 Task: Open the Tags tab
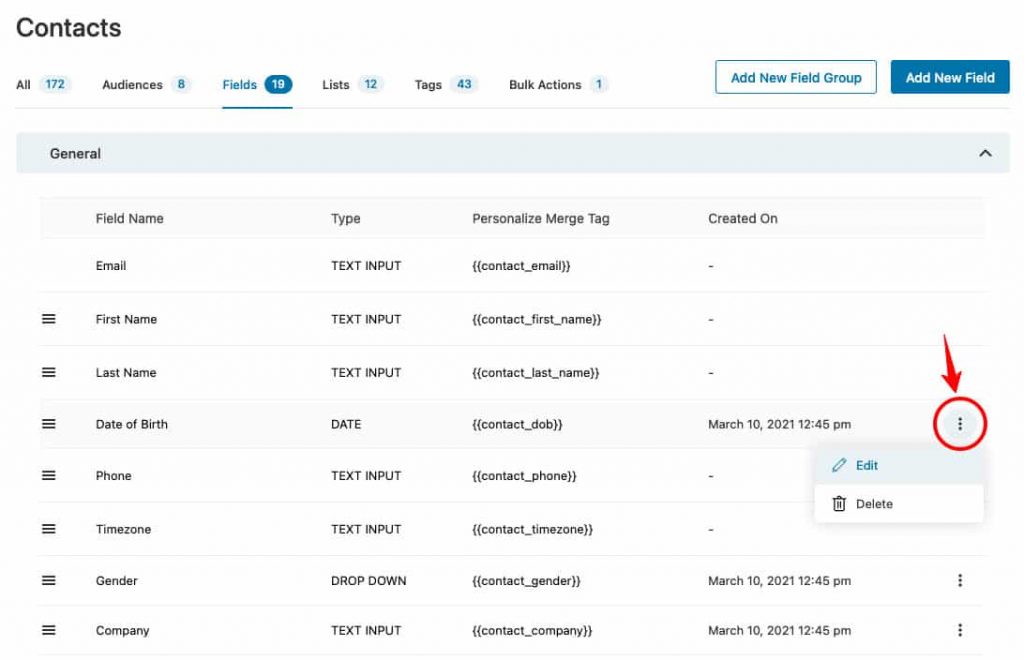point(447,84)
